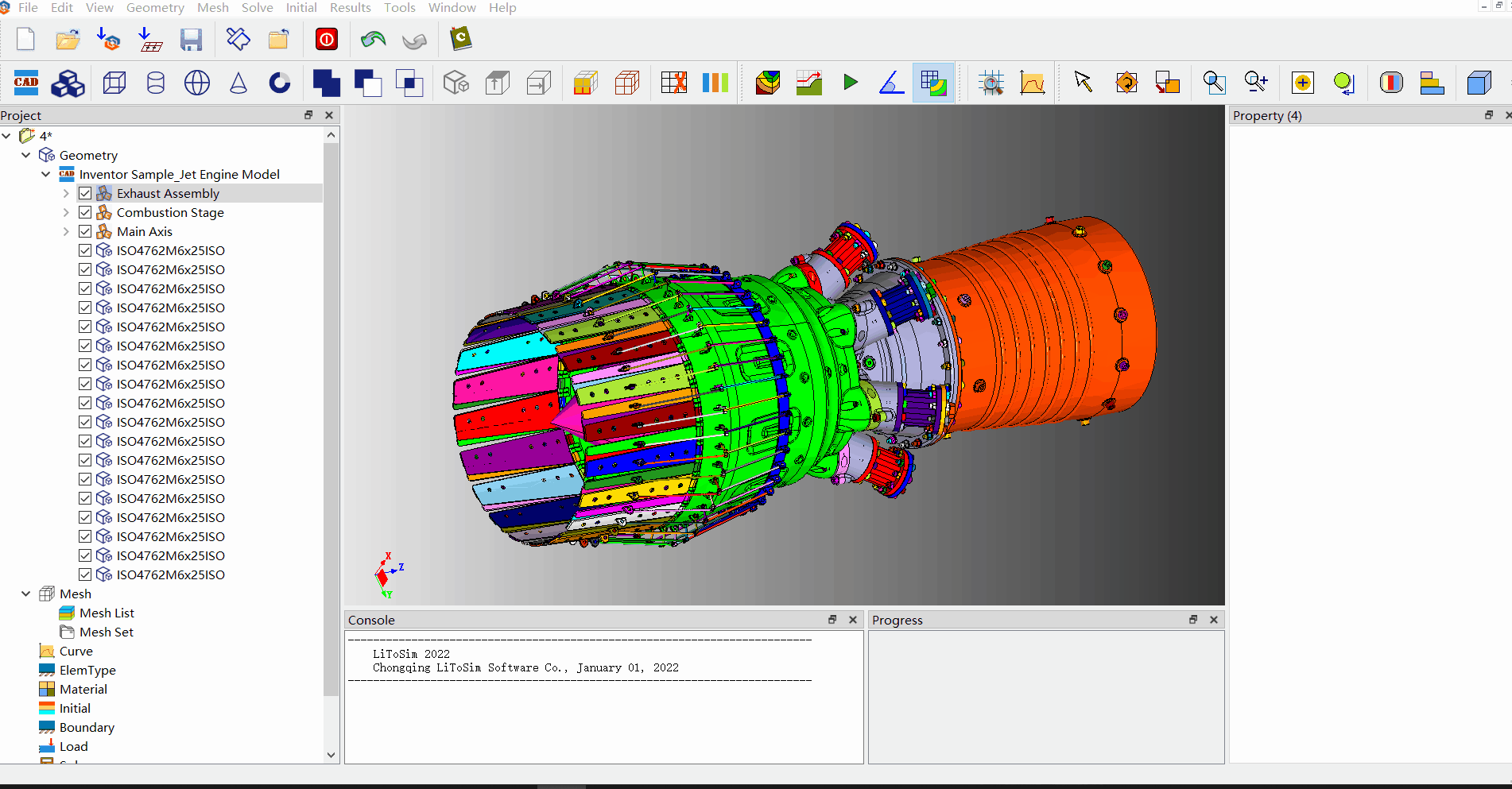This screenshot has width=1512, height=789.
Task: Apply boolean intersect operation
Action: click(409, 83)
